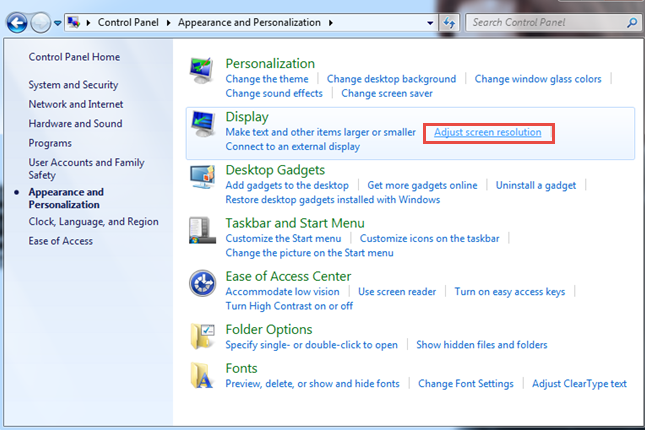The width and height of the screenshot is (645, 430).
Task: Open System and Security category
Action: click(x=73, y=85)
